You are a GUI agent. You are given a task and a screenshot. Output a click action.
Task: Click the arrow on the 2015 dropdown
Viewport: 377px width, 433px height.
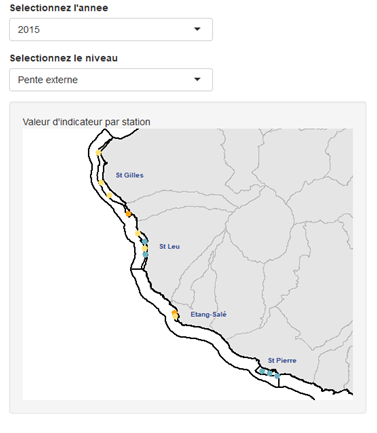tap(197, 29)
